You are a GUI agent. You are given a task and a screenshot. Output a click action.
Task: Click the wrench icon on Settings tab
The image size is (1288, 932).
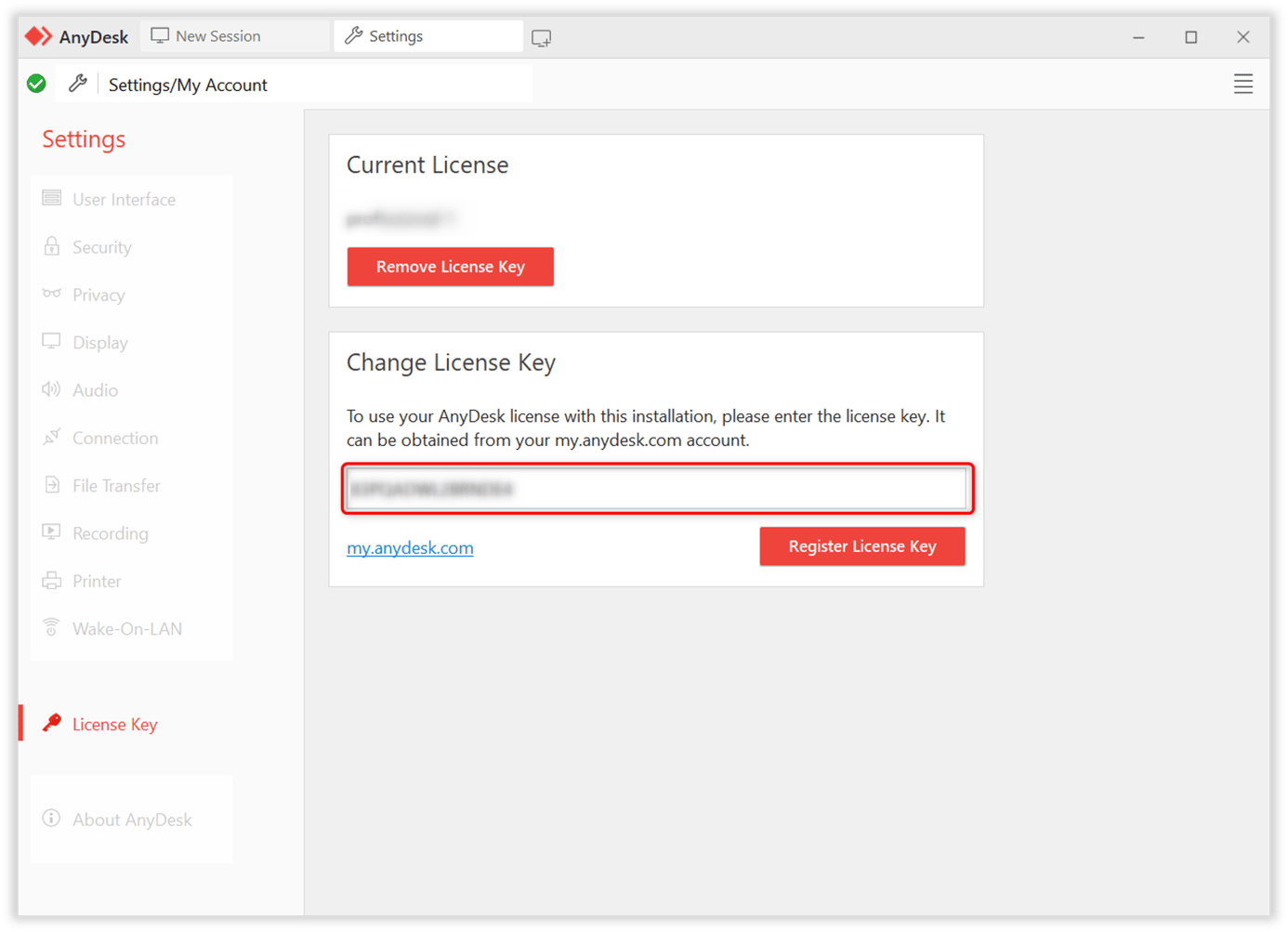pyautogui.click(x=354, y=35)
